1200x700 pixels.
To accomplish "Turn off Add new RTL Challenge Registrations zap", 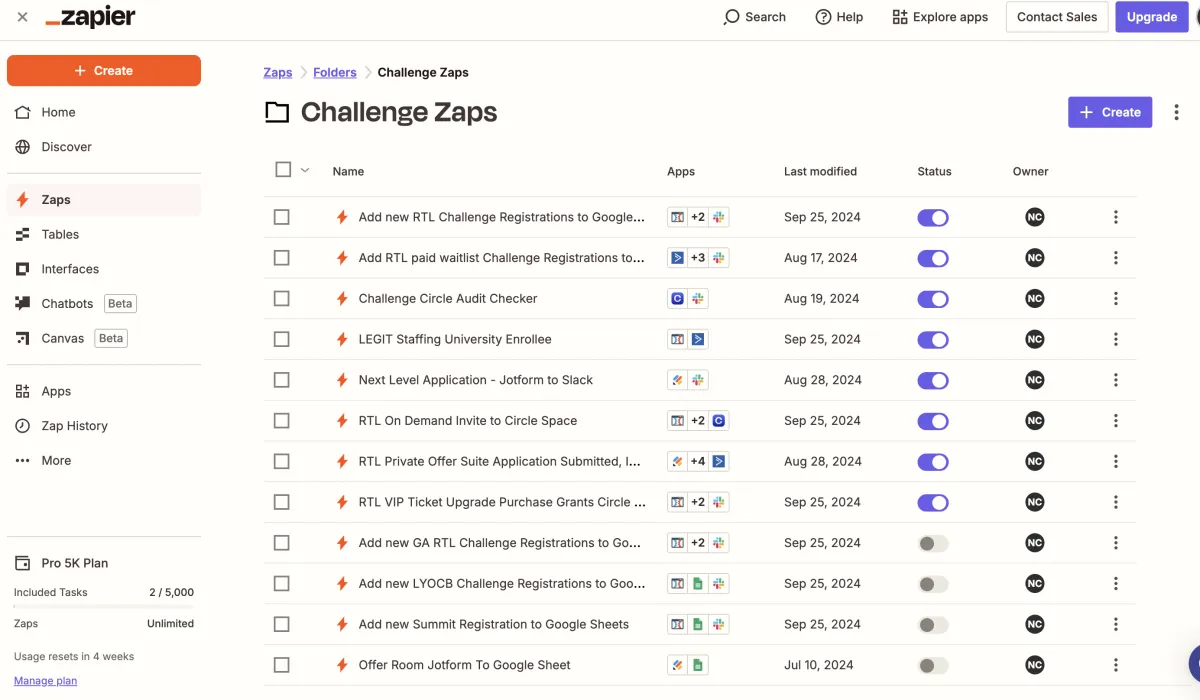I will 933,217.
